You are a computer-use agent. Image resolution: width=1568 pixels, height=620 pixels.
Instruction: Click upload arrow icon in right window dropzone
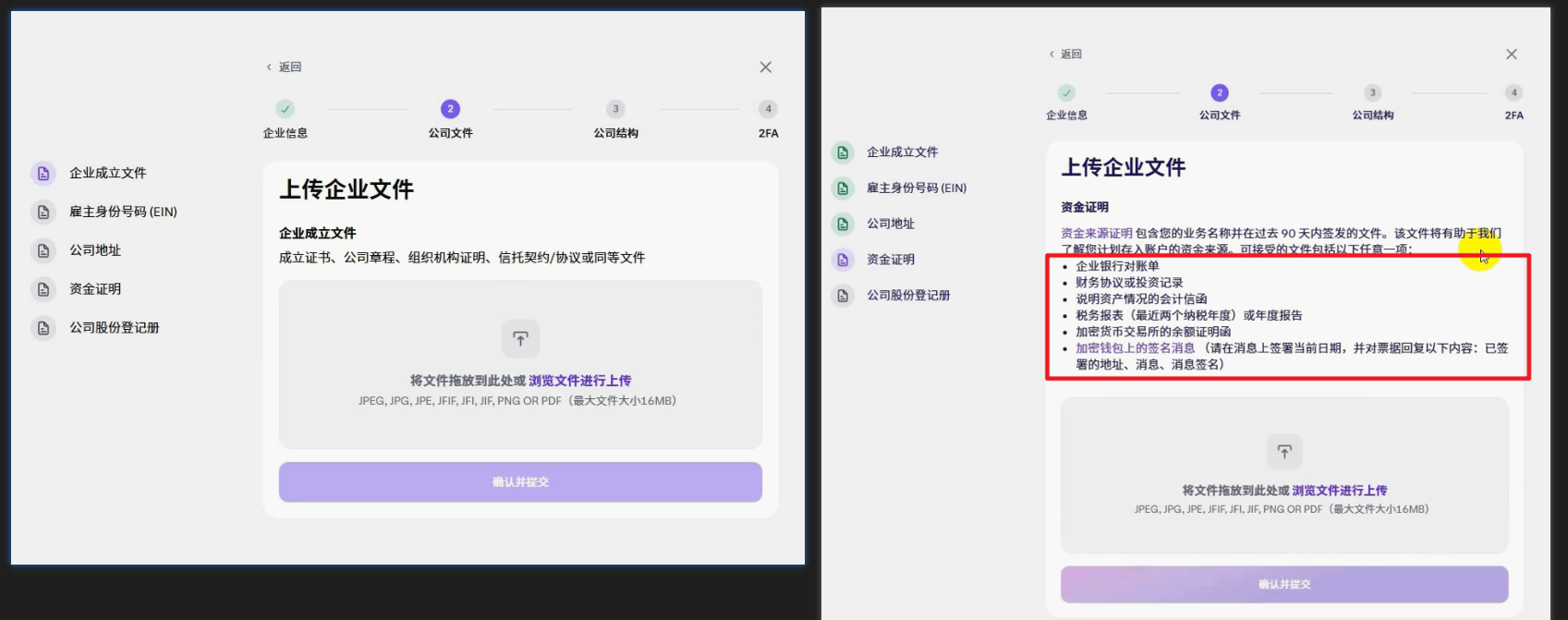pos(1284,452)
